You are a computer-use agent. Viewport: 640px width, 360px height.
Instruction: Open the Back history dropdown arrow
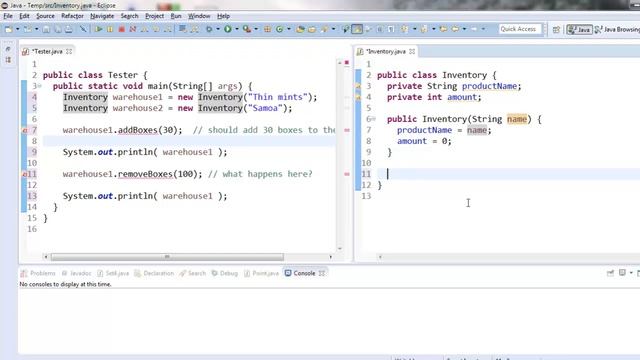tap(464, 29)
